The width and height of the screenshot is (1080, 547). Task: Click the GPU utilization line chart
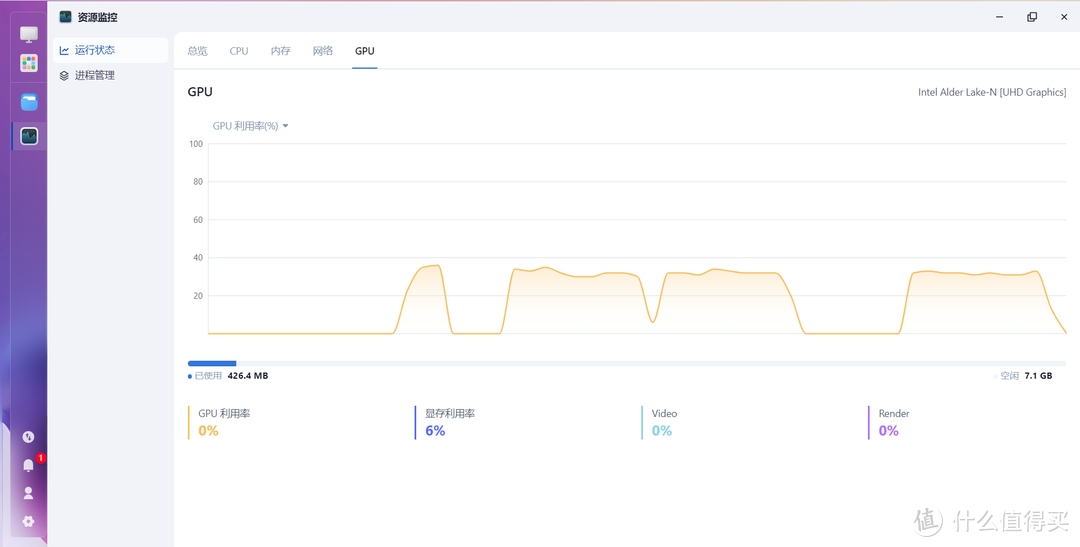click(x=637, y=238)
